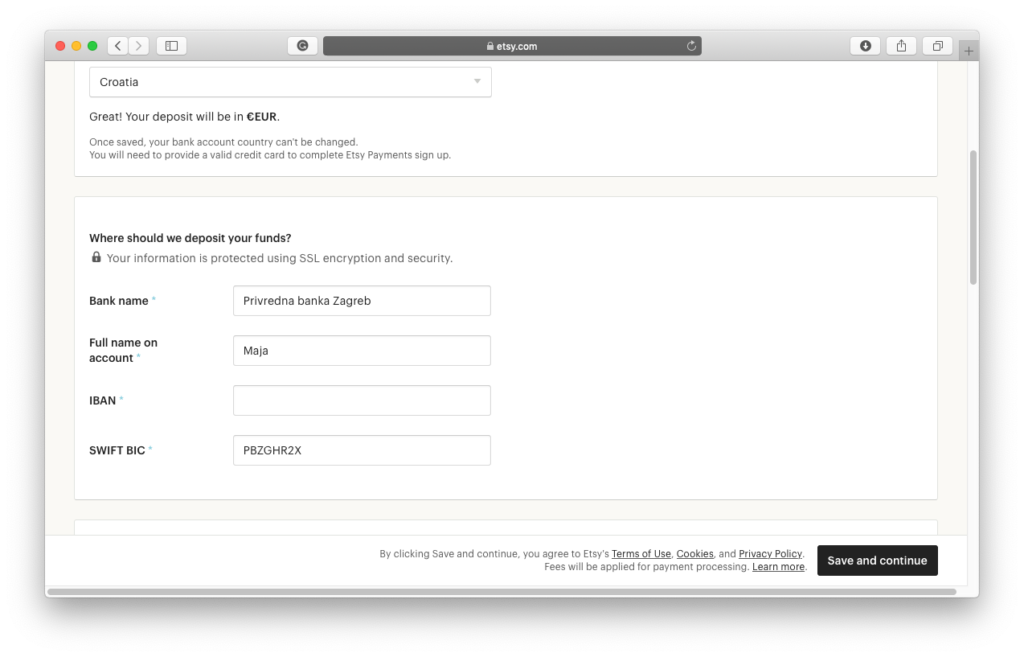Click the Grammarly extension icon in toolbar

click(302, 46)
